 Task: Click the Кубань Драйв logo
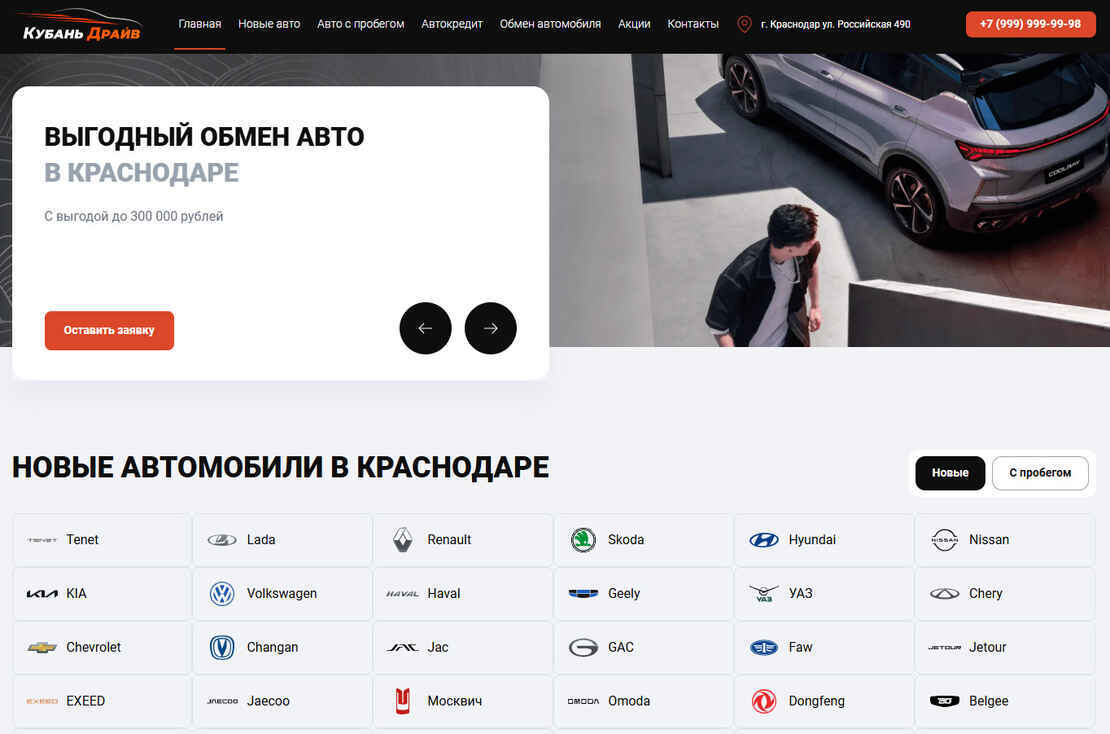click(82, 25)
